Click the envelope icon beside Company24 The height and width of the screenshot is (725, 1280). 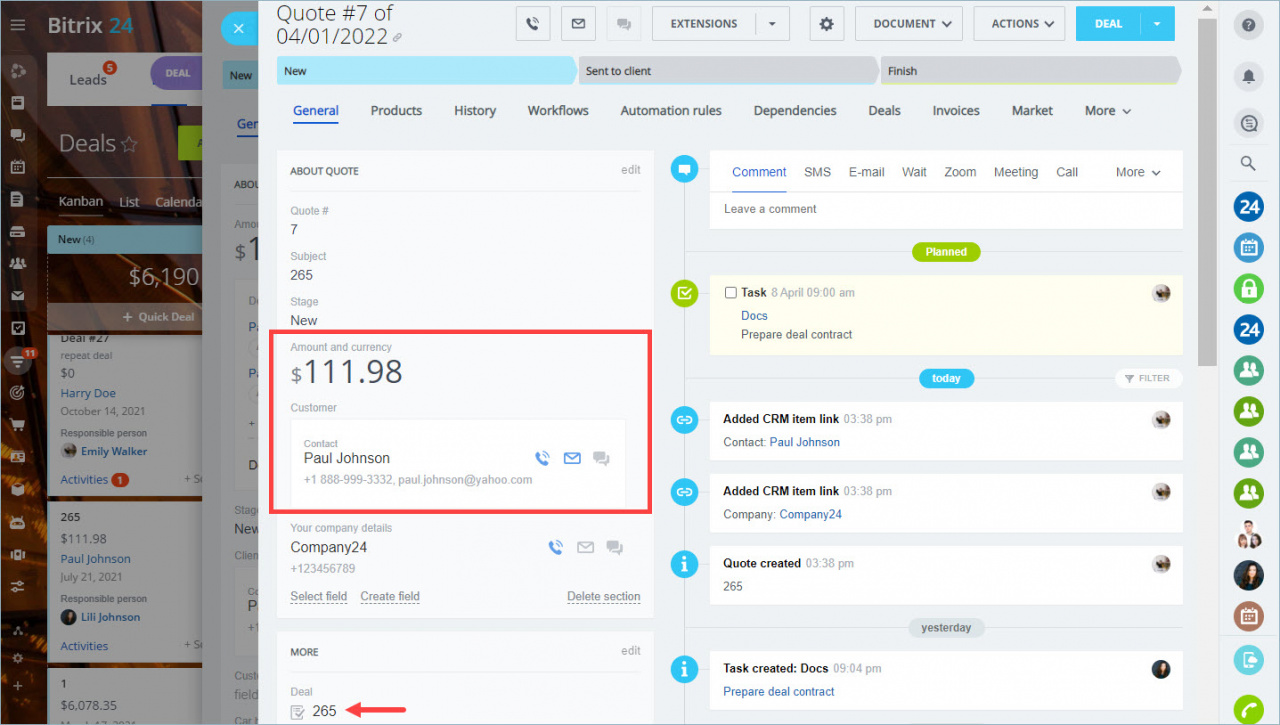(585, 548)
